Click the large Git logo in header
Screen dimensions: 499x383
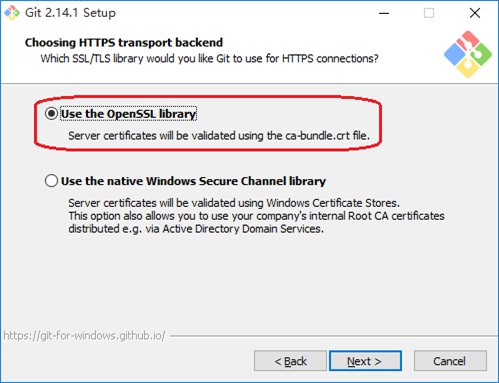click(468, 54)
